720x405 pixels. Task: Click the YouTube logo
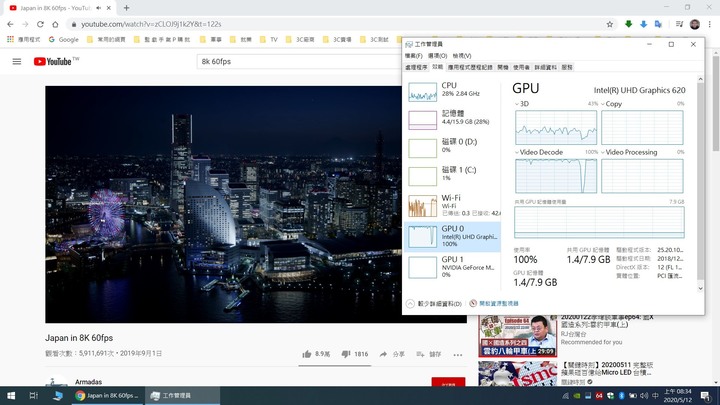click(55, 61)
